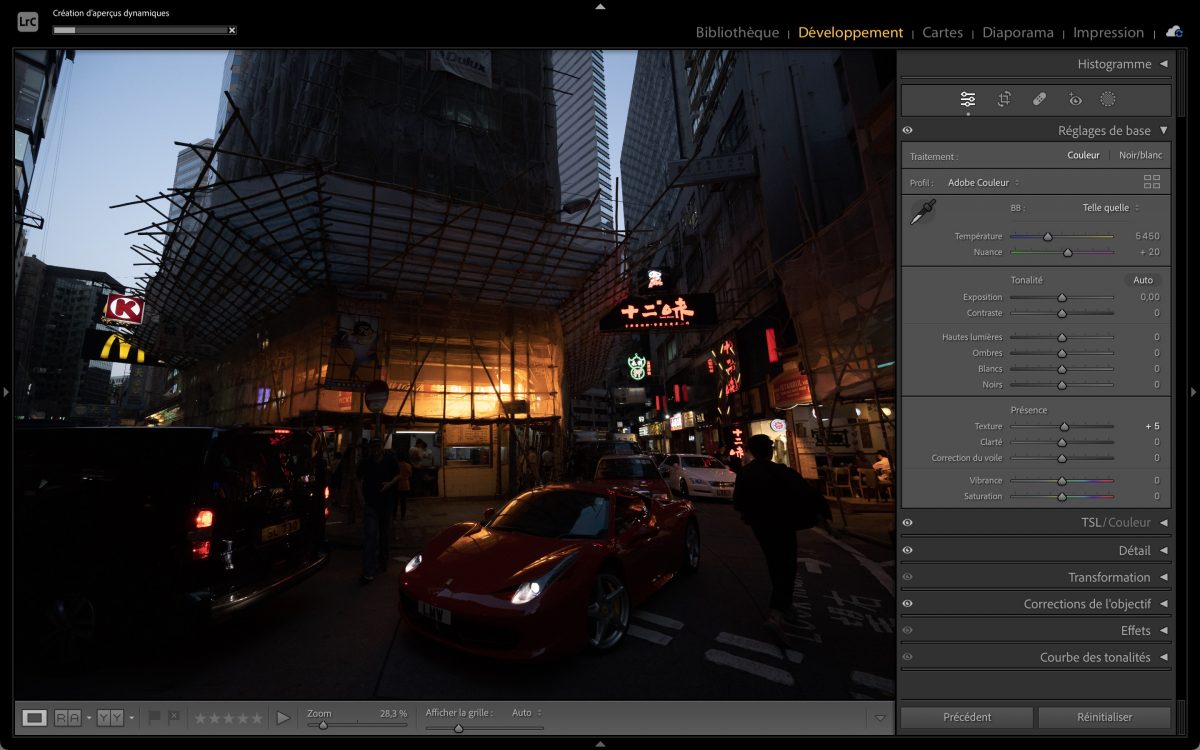Pick the white balance eyedropper
1200x750 pixels.
922,212
